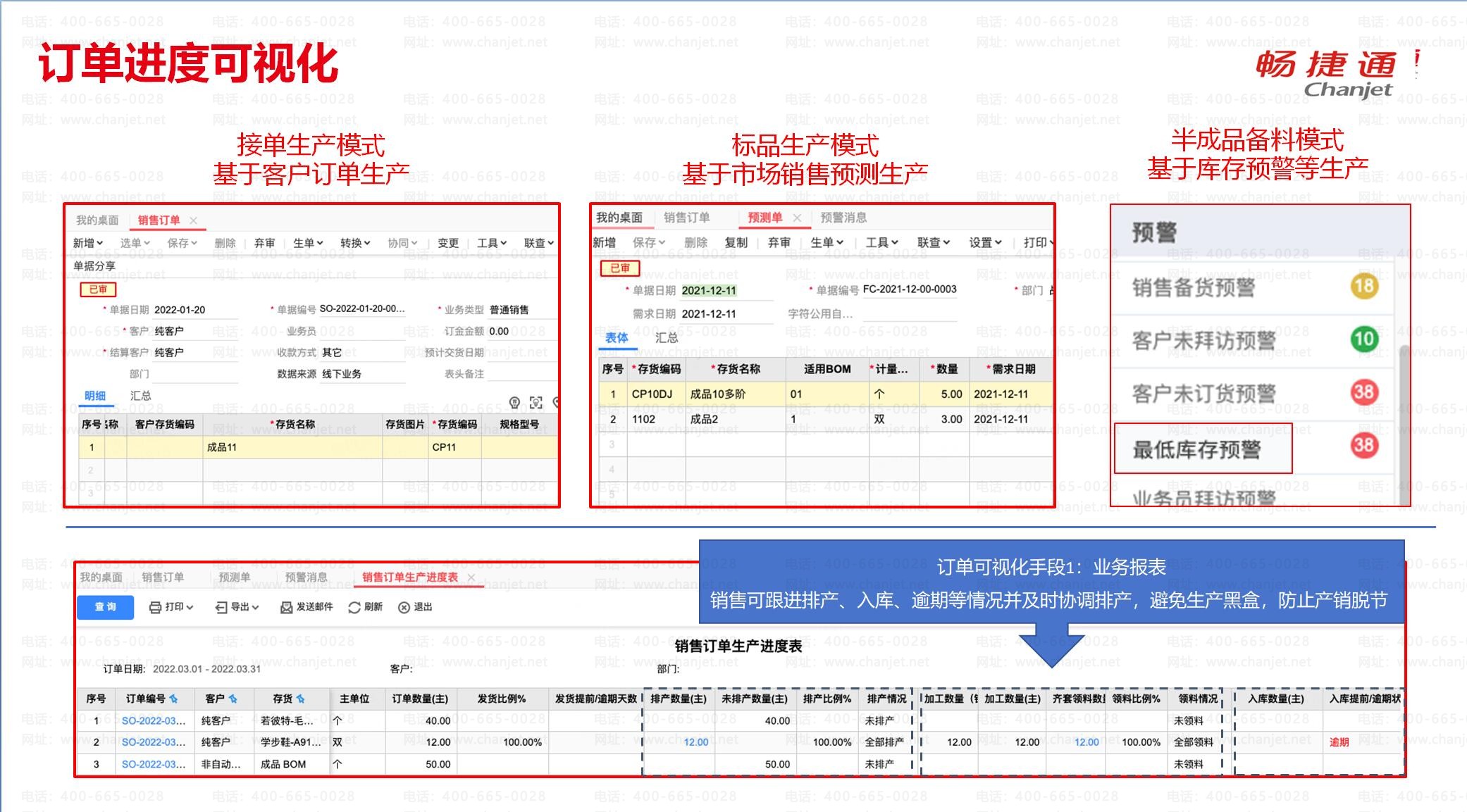The width and height of the screenshot is (1467, 812).
Task: Click the 销售备货预警 alert item
Action: click(1193, 287)
